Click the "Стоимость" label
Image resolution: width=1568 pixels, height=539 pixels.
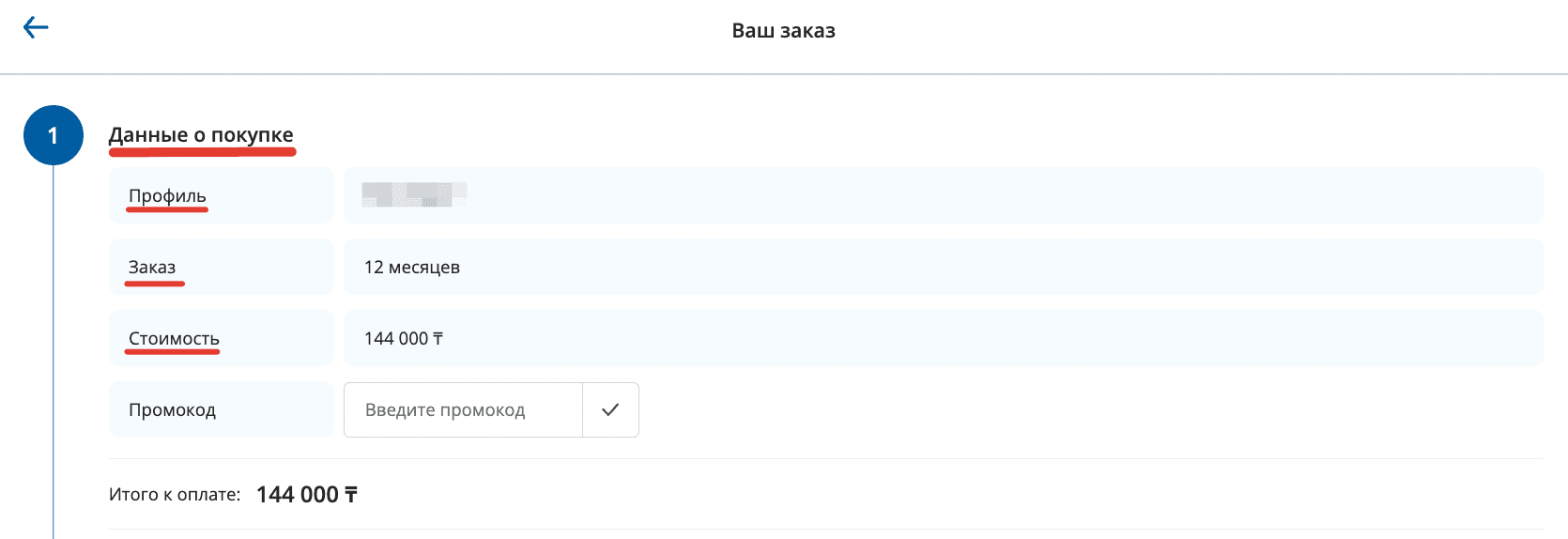pos(174,338)
